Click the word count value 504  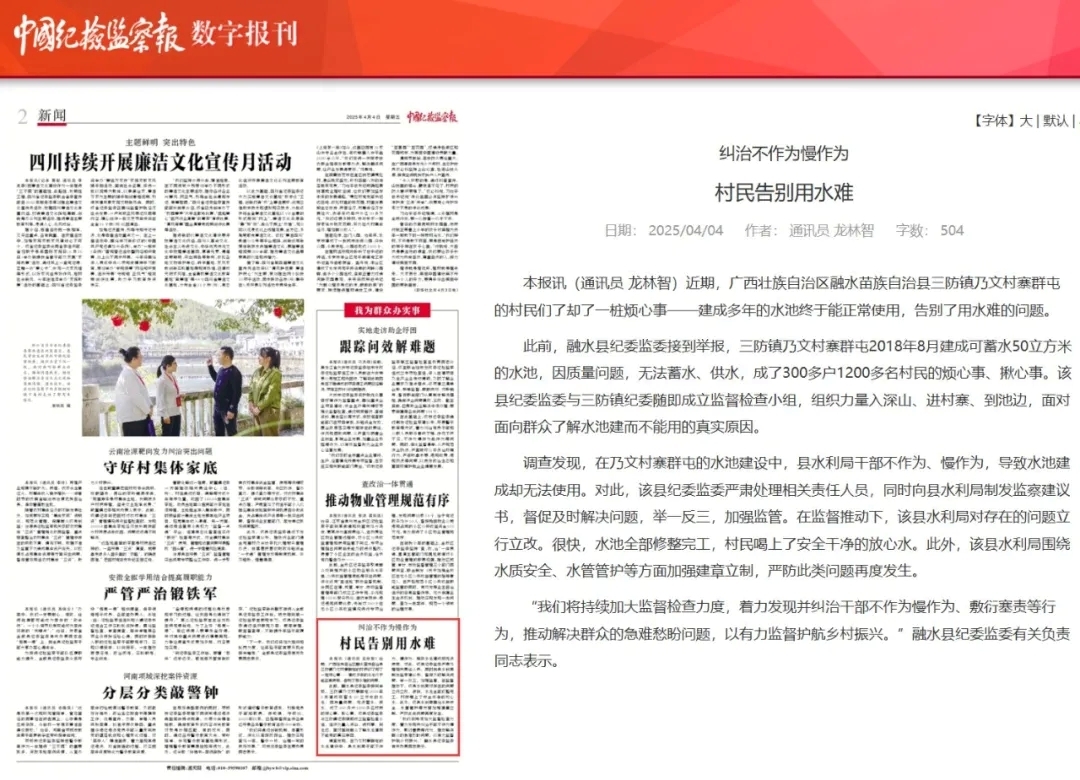click(x=952, y=230)
